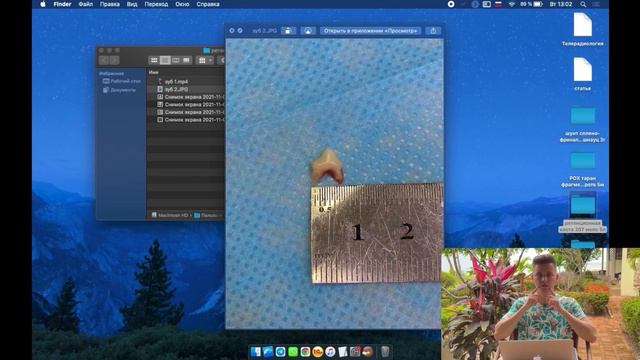640x360 pixels.
Task: Open the Wi-Fi status menu
Action: point(511,4)
